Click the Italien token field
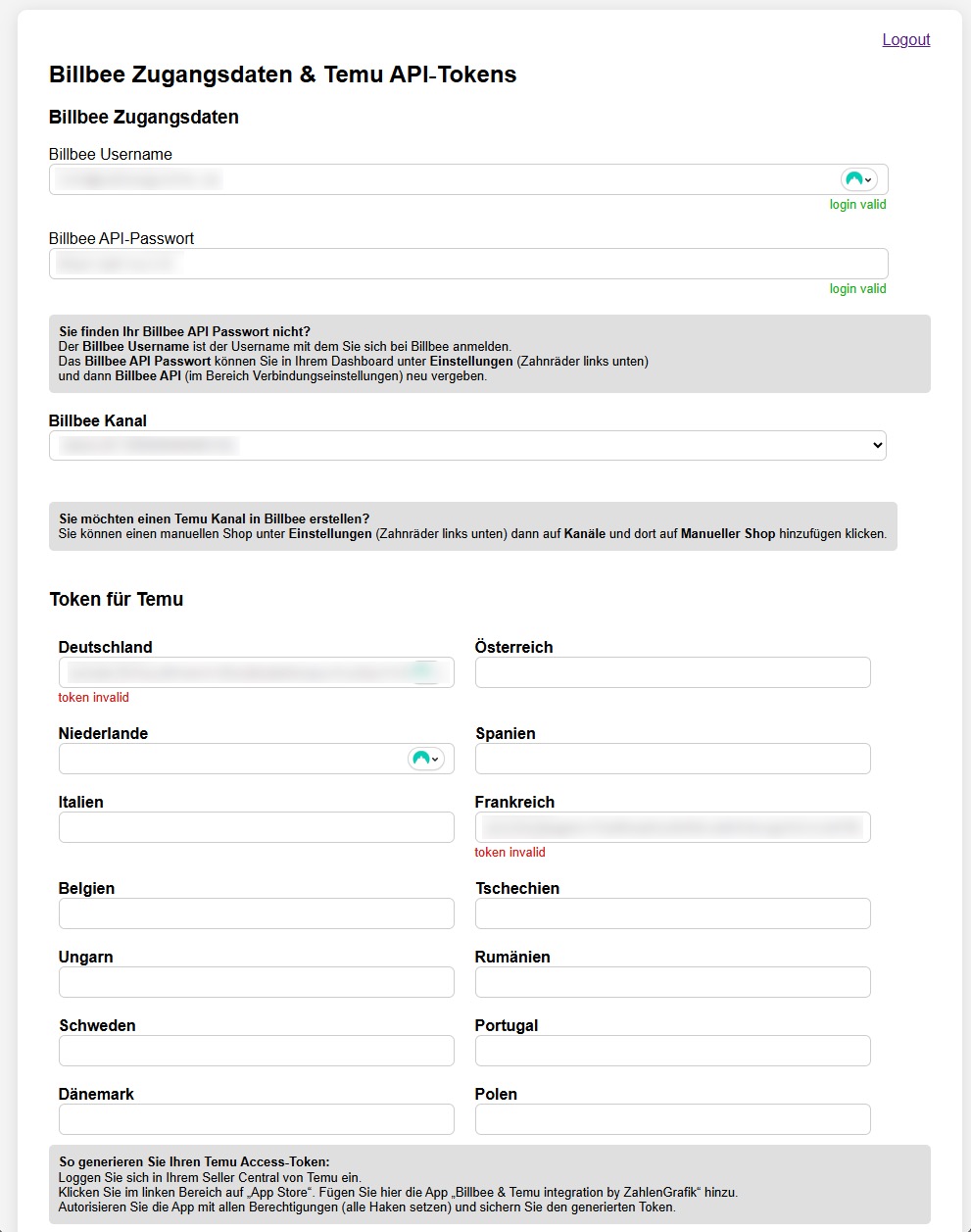 click(257, 827)
